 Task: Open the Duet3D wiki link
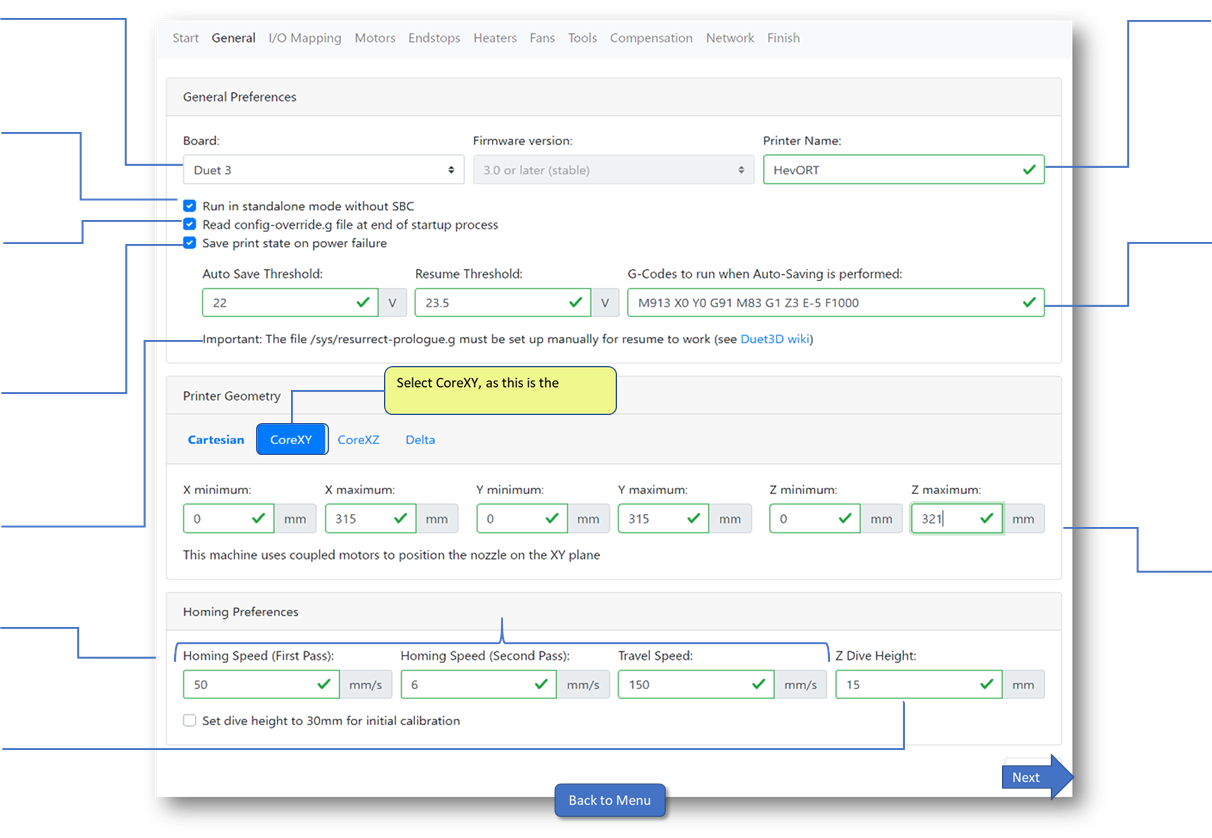[x=774, y=339]
